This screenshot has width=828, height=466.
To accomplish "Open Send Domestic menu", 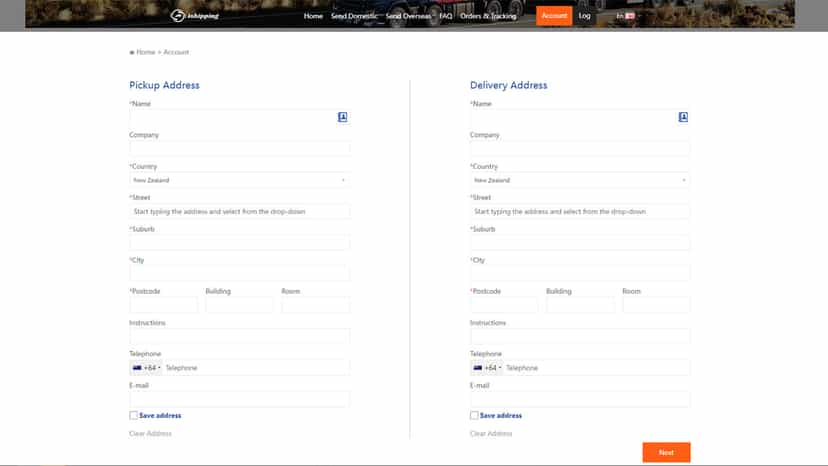I will 354,16.
